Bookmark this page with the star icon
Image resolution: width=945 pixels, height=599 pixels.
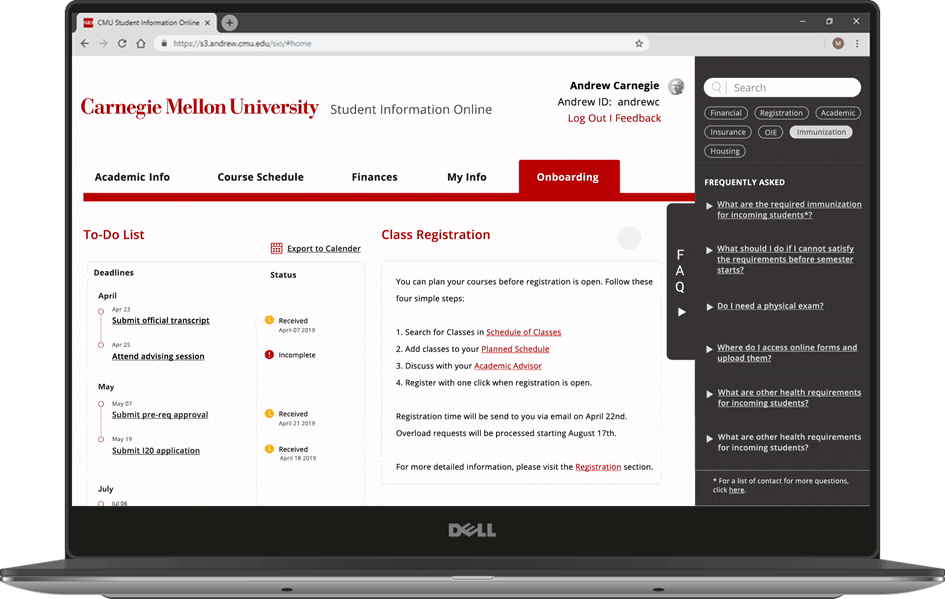tap(639, 43)
